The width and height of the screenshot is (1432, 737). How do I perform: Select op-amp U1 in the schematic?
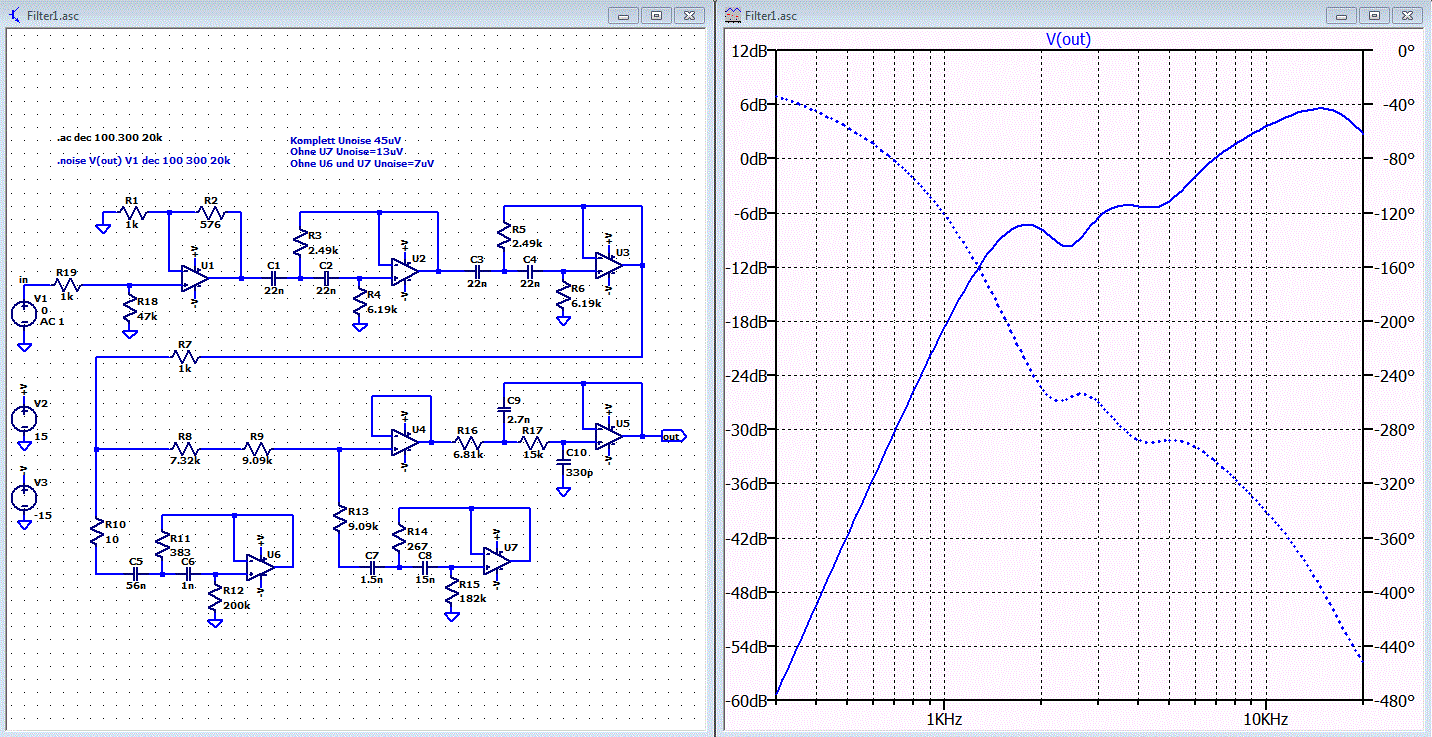pyautogui.click(x=194, y=279)
